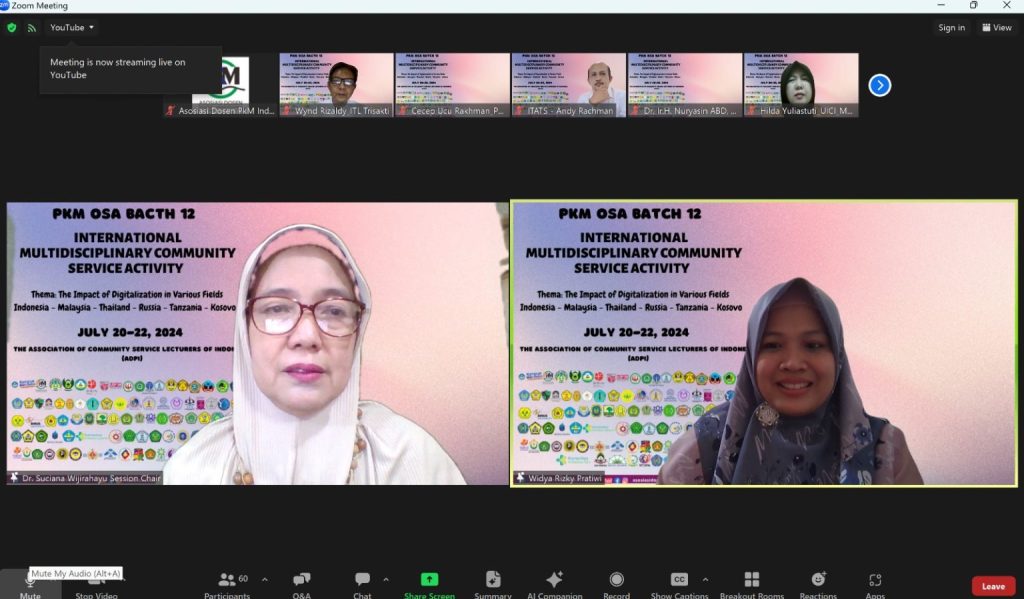Click the green Share Screen button
This screenshot has height=599, width=1024.
pos(429,583)
